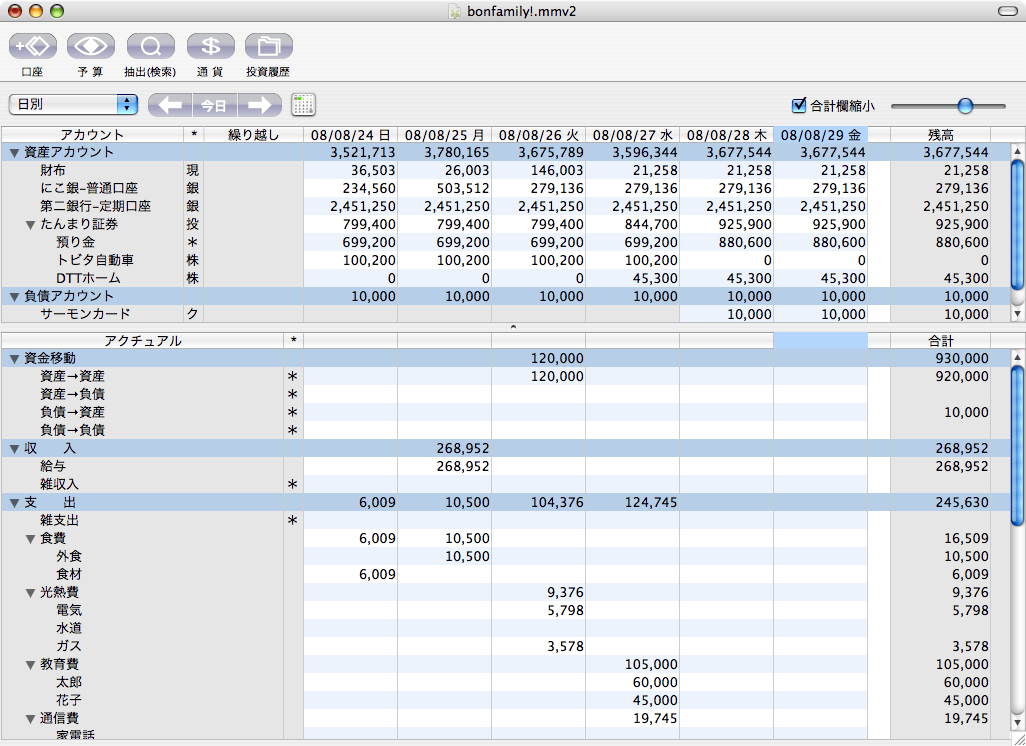Select the サーモンカード liability row
This screenshot has width=1026, height=746.
[504, 314]
